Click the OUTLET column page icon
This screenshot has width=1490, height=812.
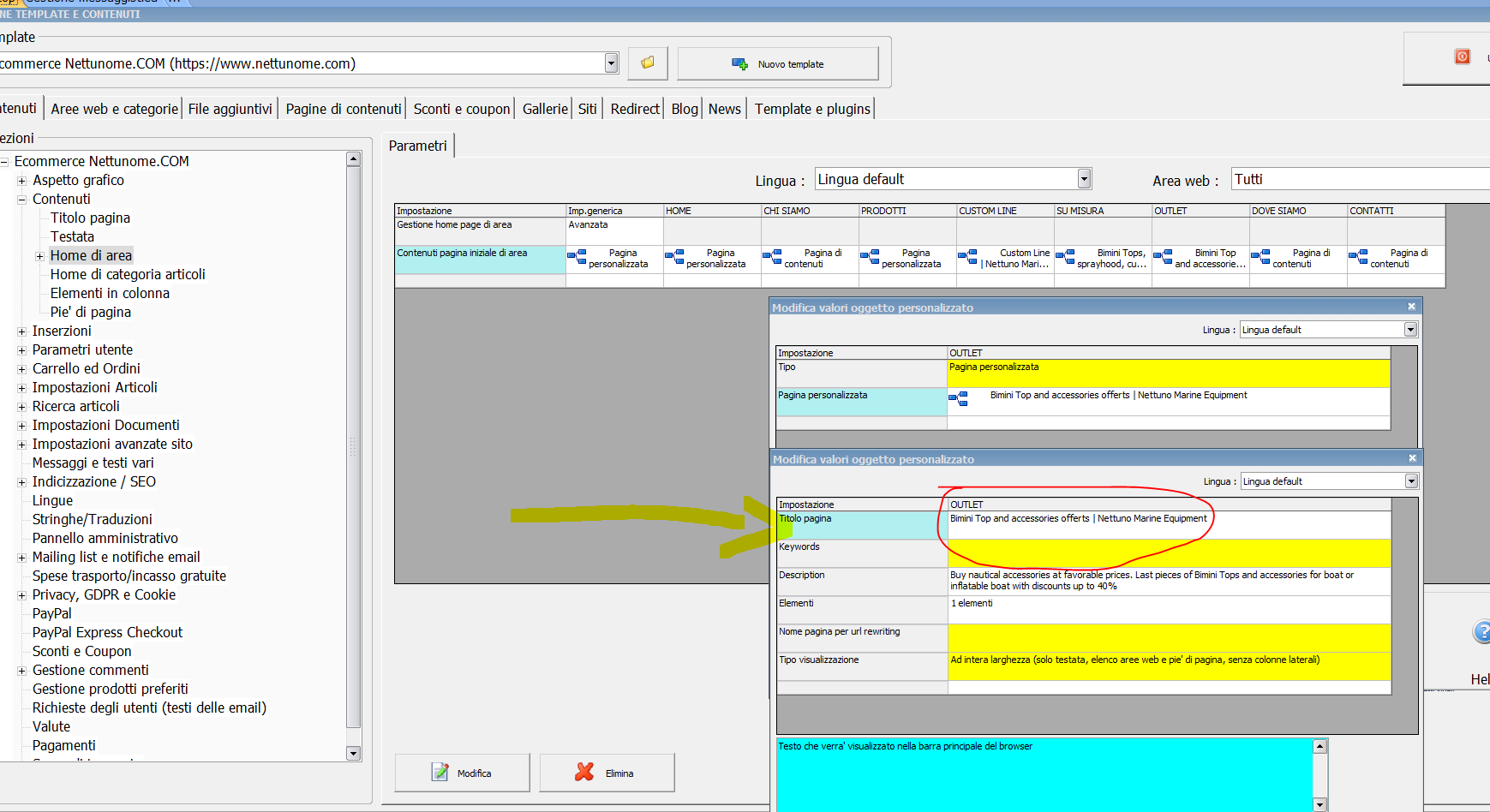[1163, 257]
